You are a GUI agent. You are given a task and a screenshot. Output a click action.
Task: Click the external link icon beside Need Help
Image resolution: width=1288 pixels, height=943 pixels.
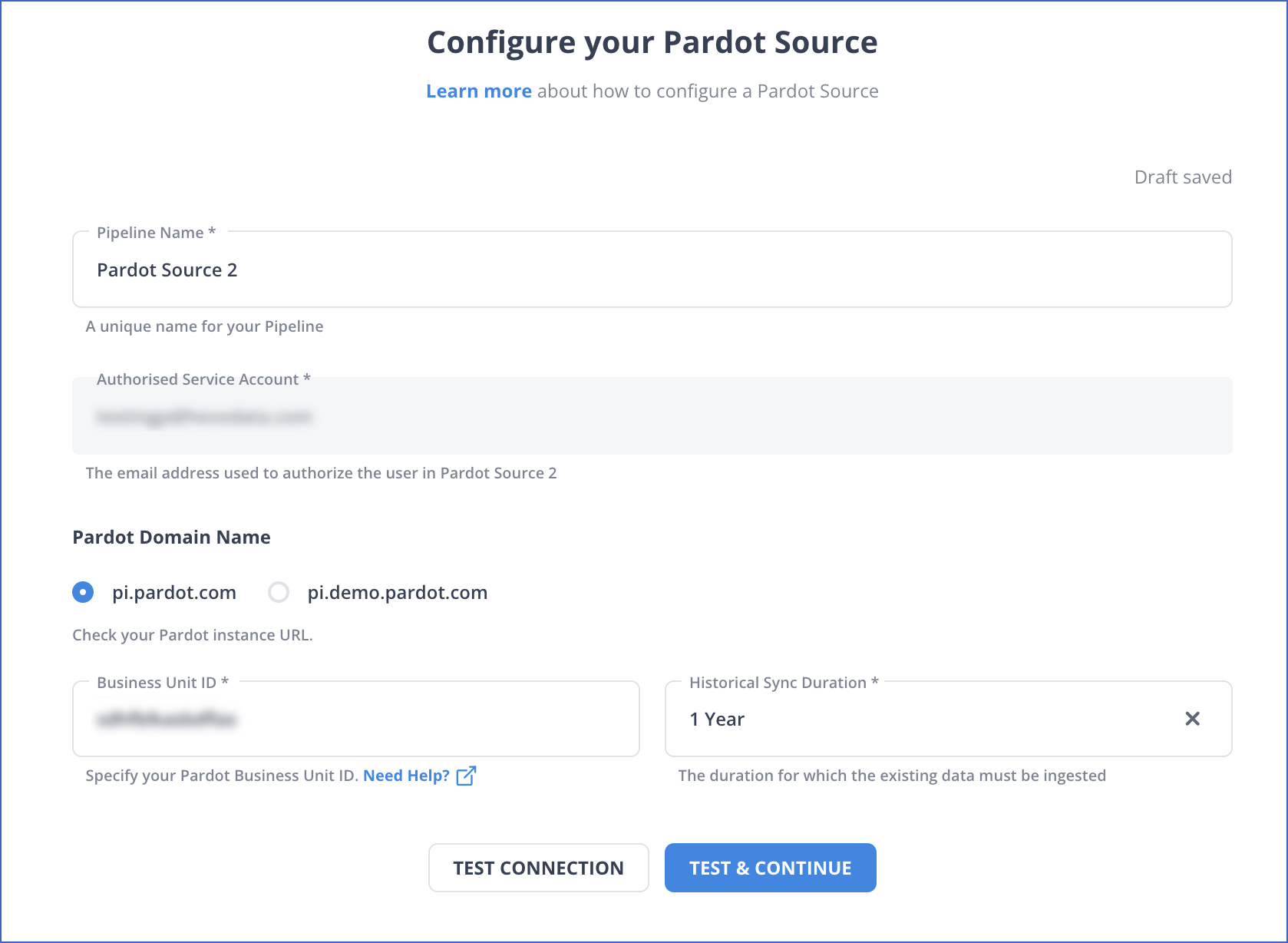coord(466,776)
